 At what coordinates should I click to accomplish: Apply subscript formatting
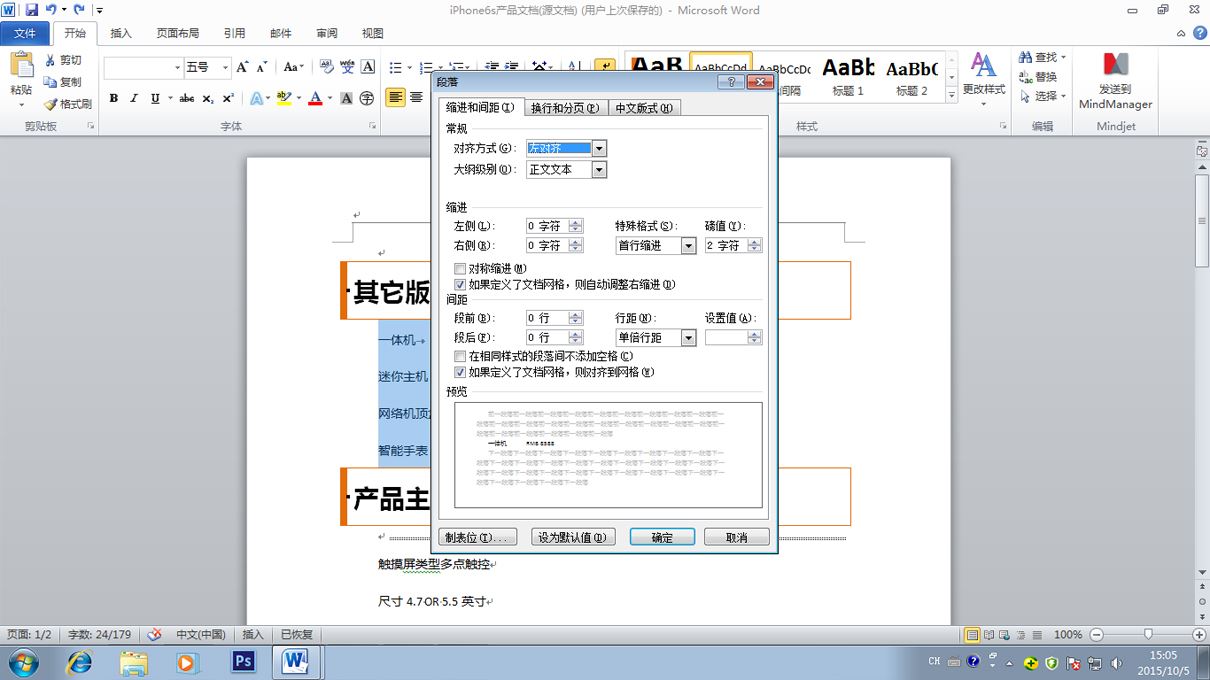208,98
